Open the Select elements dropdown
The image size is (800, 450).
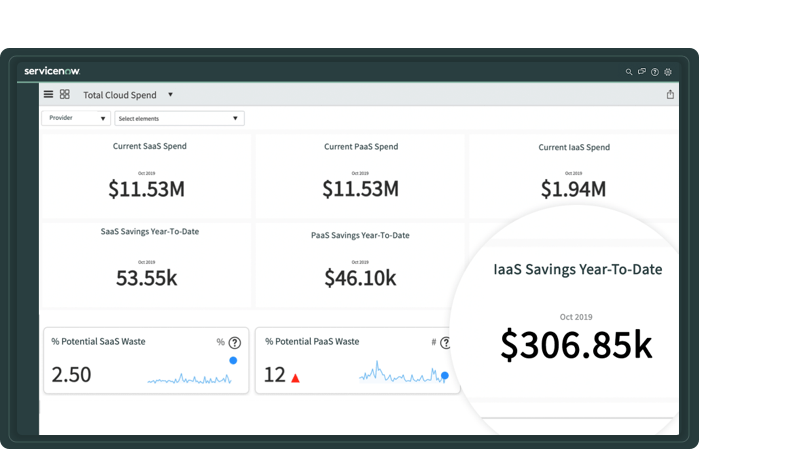tap(179, 118)
